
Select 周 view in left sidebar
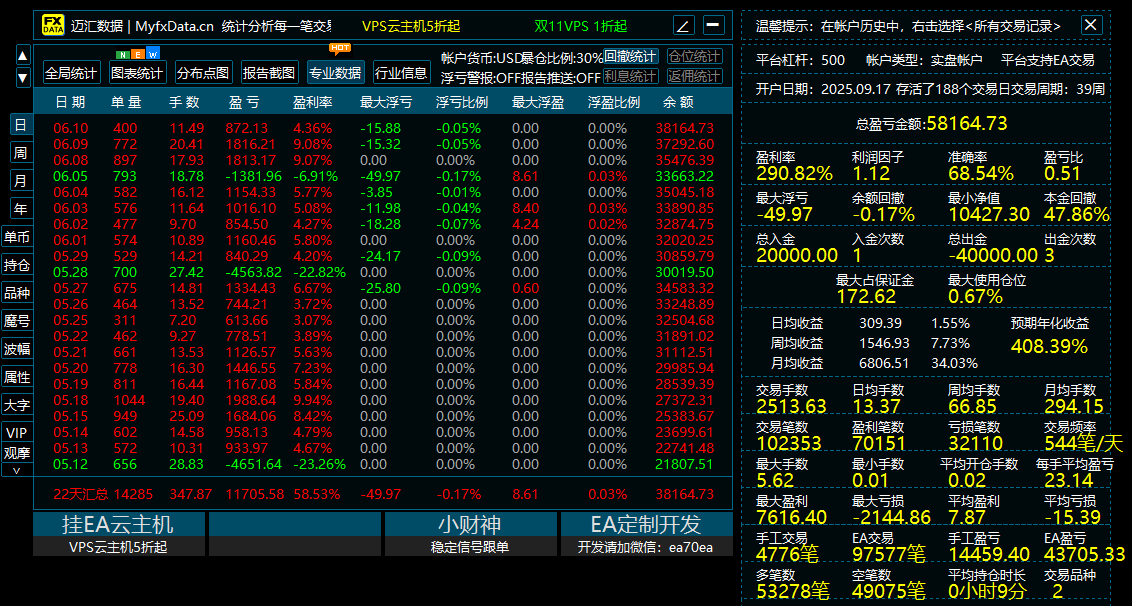coord(21,152)
